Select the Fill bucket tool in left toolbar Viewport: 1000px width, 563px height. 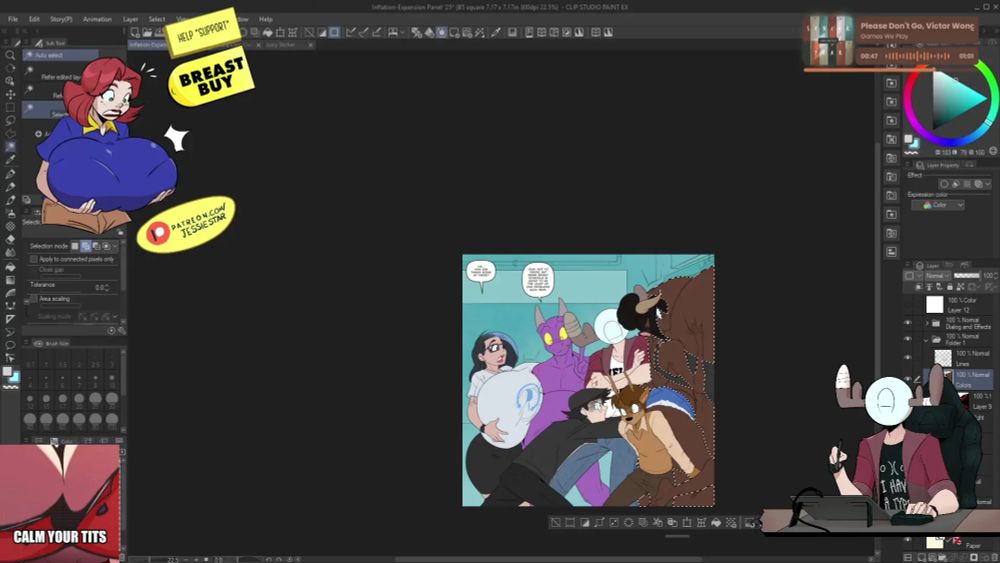(x=10, y=266)
